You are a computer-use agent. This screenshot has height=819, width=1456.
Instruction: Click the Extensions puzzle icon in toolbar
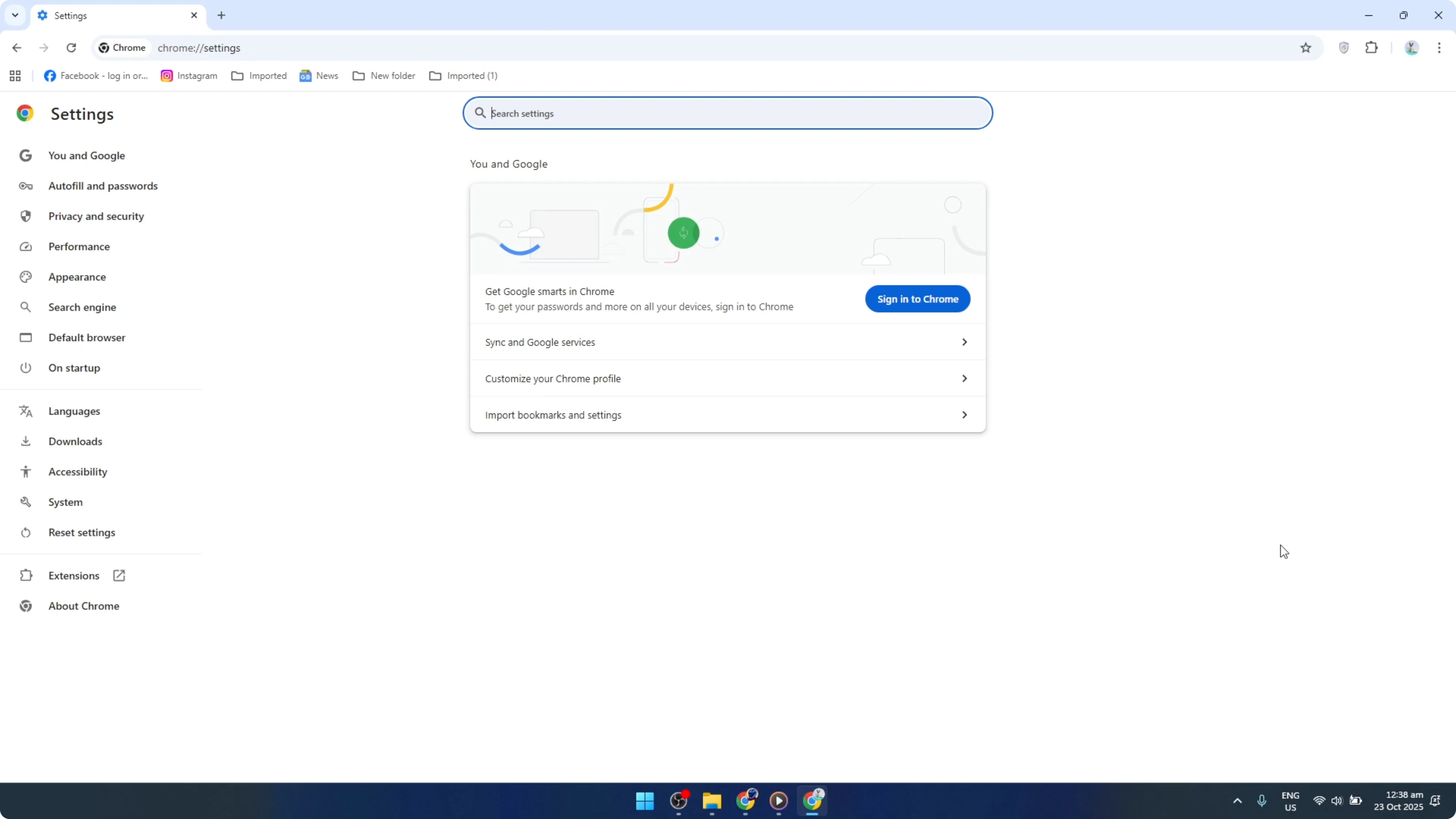click(1372, 47)
